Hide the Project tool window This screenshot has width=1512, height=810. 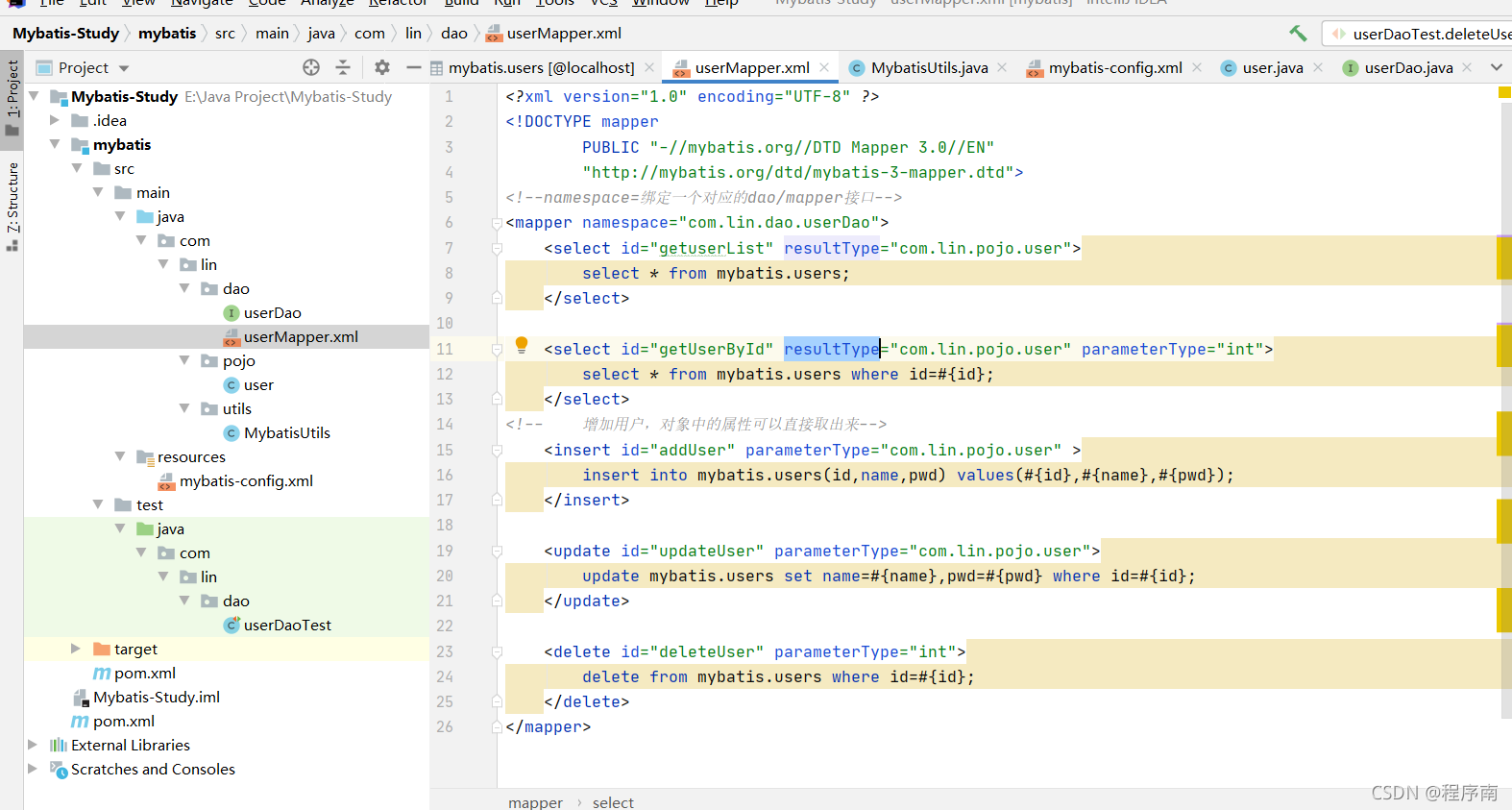tap(414, 67)
